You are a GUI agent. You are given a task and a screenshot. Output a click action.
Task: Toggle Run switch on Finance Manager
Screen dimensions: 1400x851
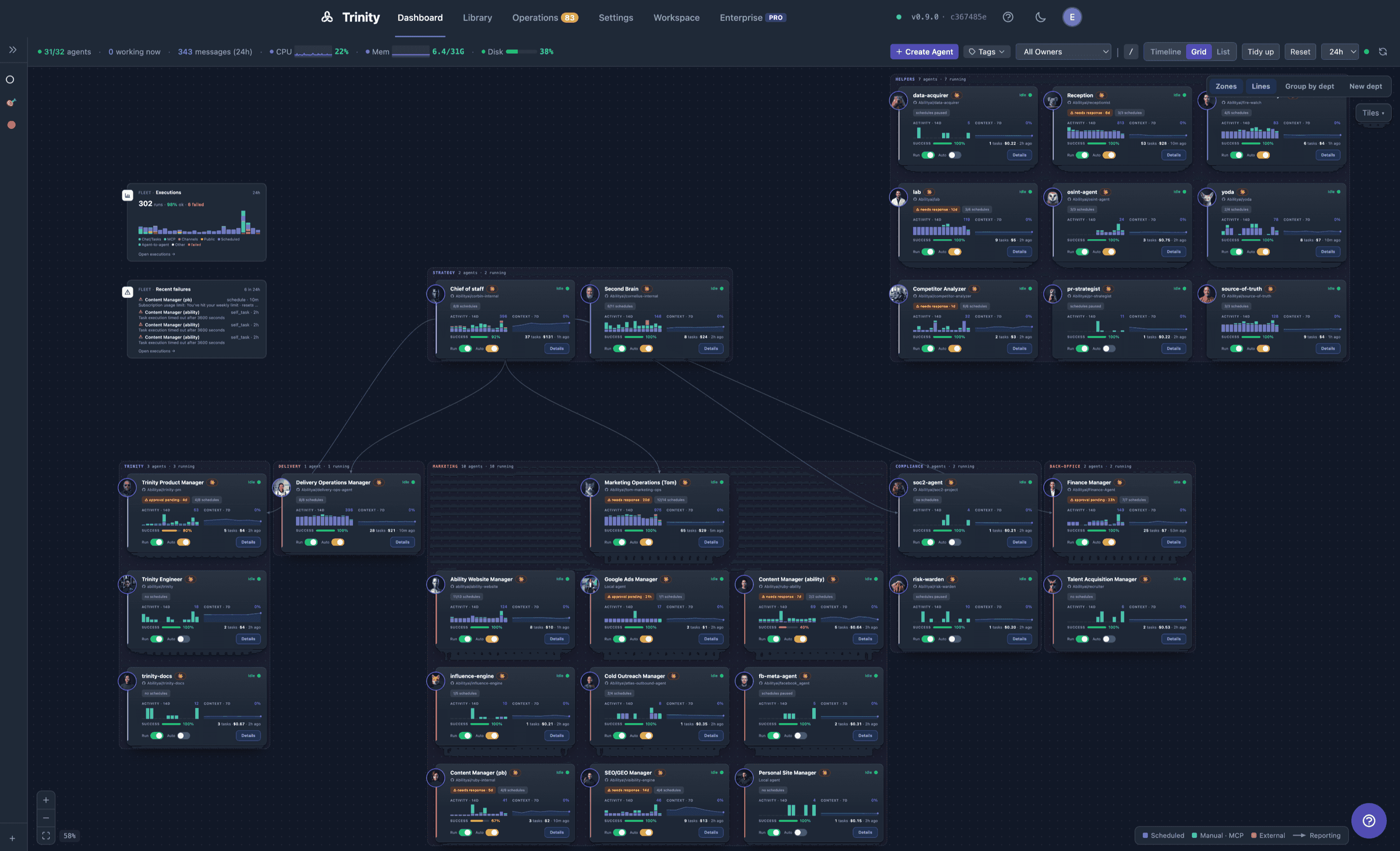(1083, 542)
